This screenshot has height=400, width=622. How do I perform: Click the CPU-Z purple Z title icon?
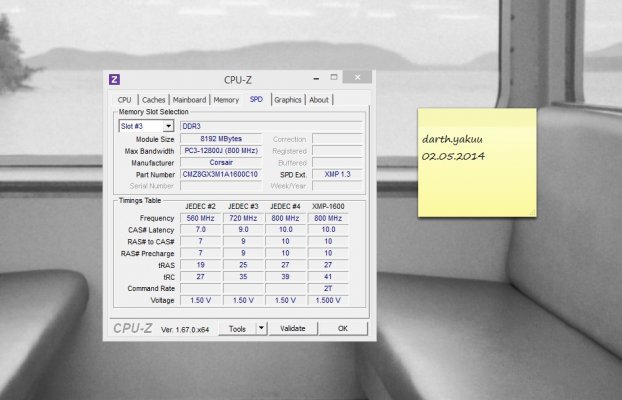pos(114,79)
